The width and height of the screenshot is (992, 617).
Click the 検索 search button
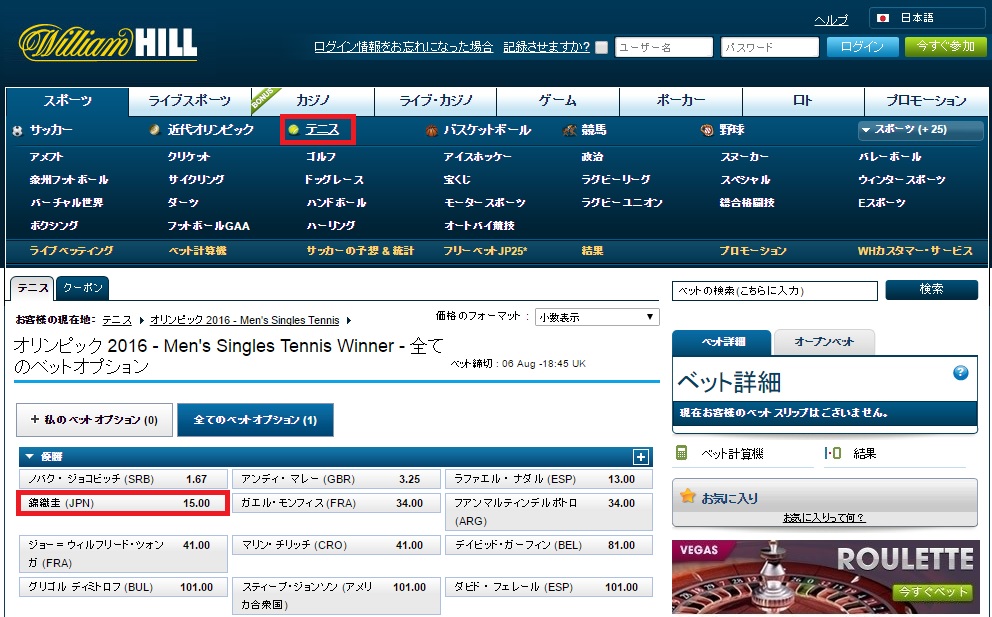pyautogui.click(x=931, y=290)
